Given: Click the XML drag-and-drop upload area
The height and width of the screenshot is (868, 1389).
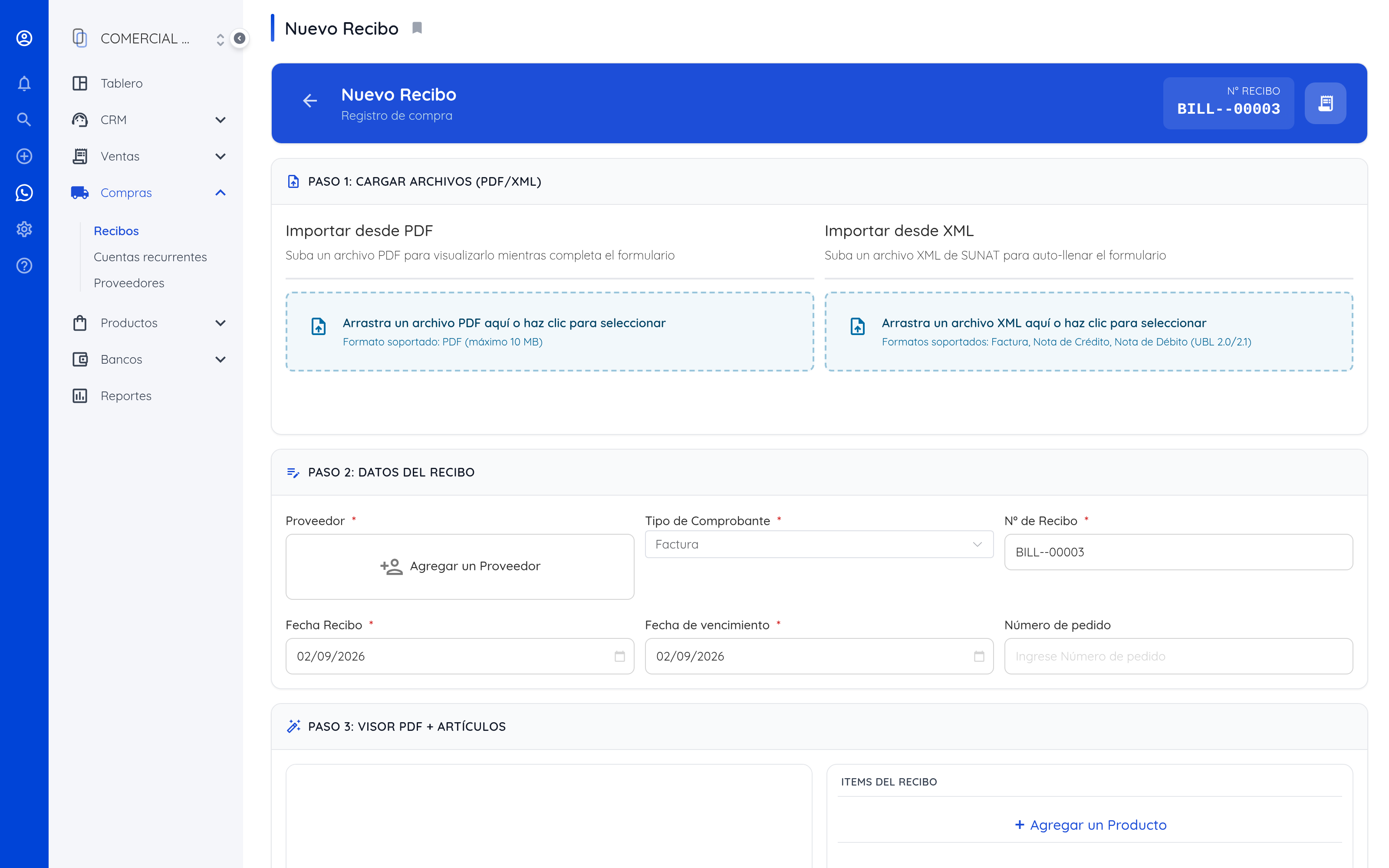Looking at the screenshot, I should click(1089, 331).
